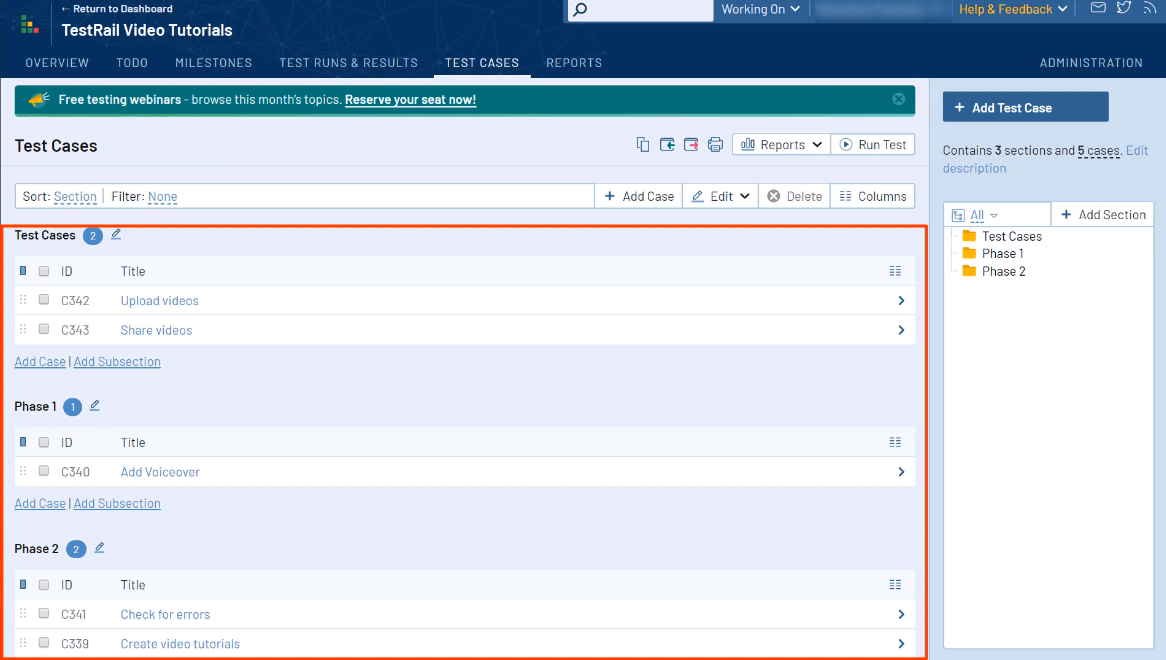Click the pencil edit icon next to Phase 2

click(x=99, y=548)
